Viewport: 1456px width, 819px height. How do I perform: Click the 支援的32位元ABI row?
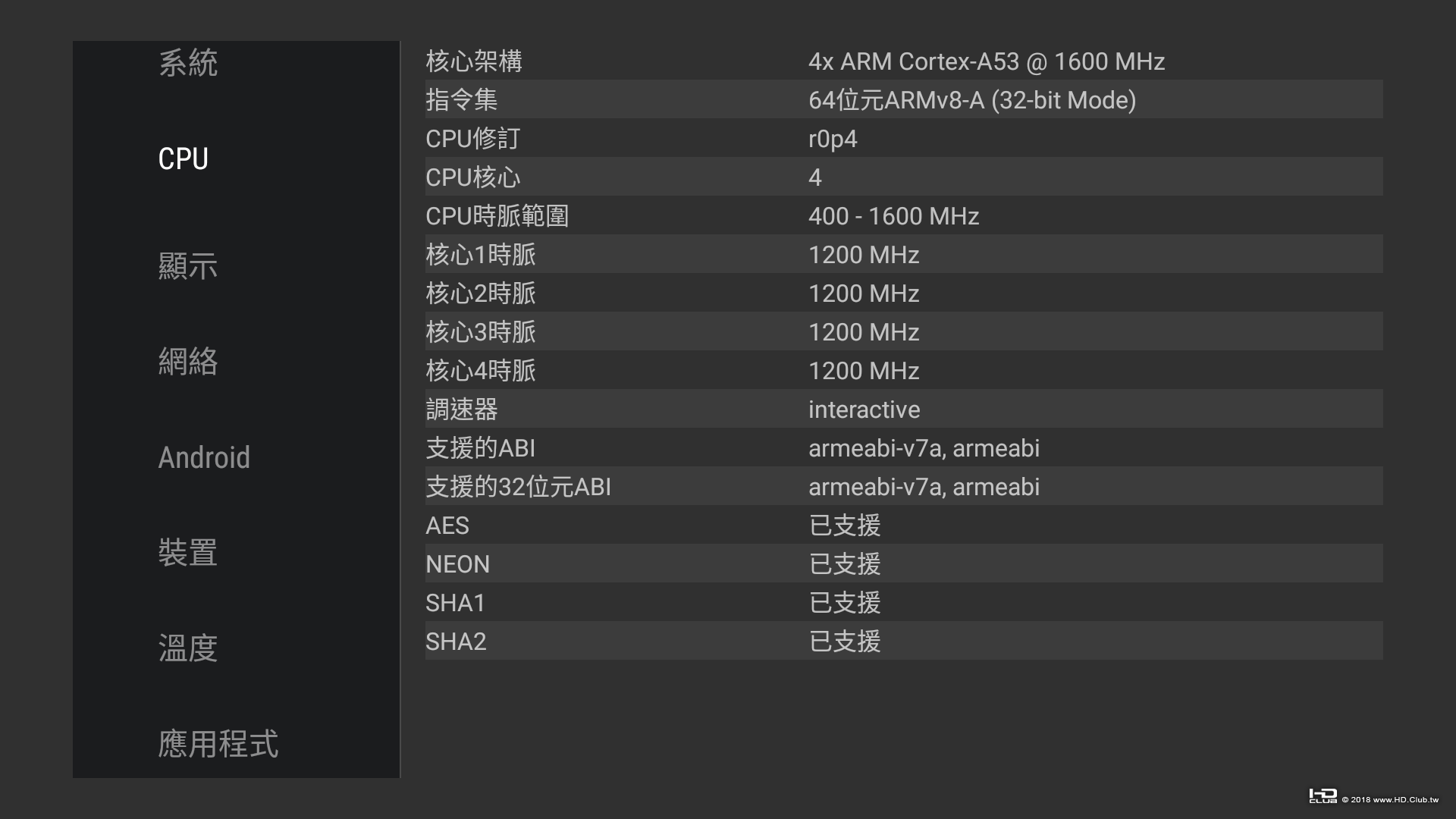[x=902, y=487]
